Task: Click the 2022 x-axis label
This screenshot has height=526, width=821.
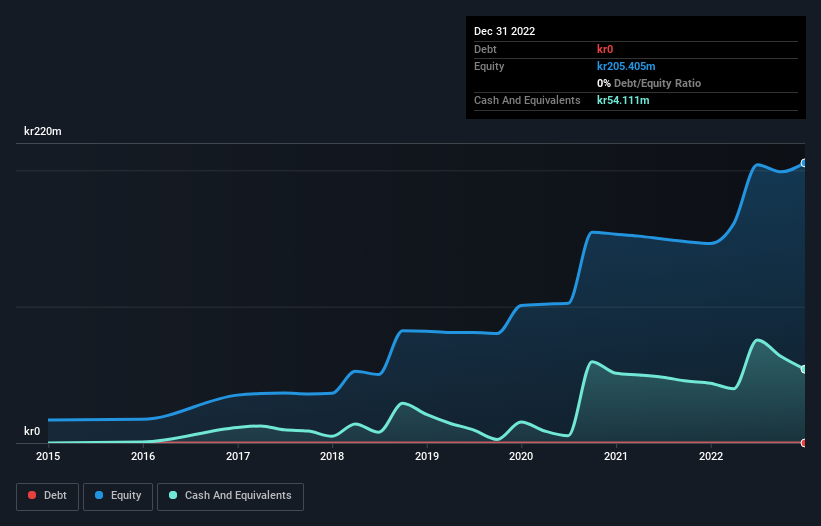Action: pos(711,456)
